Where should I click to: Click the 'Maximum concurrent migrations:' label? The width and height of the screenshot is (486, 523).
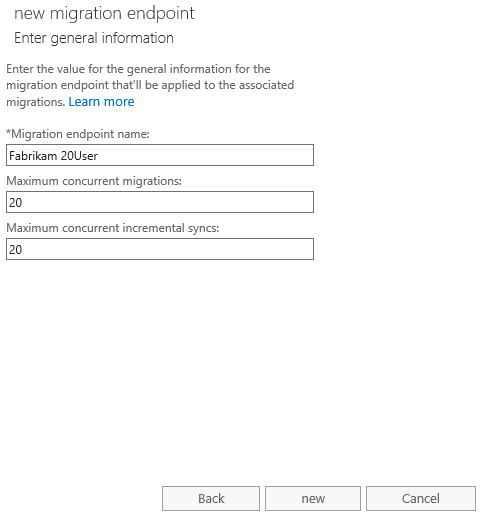pos(94,181)
